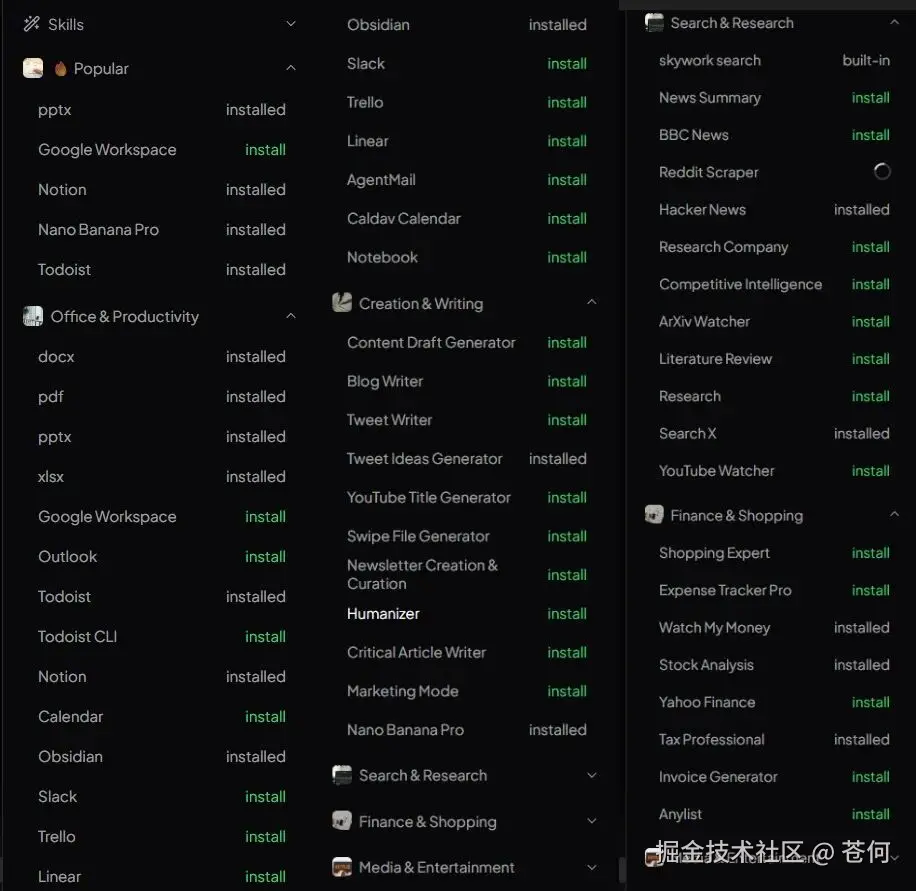The width and height of the screenshot is (916, 891).
Task: Click the Reddit Scraper loading spinner
Action: click(882, 172)
